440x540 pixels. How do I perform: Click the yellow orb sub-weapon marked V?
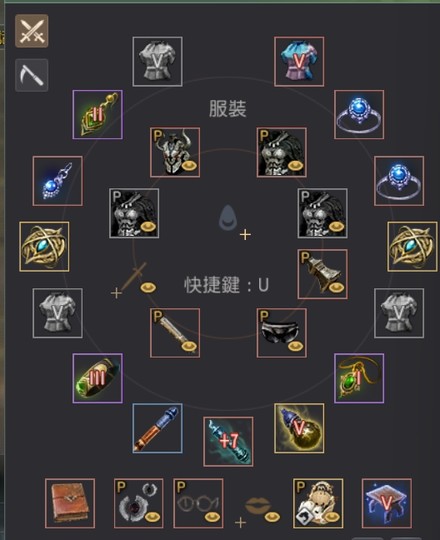point(299,428)
